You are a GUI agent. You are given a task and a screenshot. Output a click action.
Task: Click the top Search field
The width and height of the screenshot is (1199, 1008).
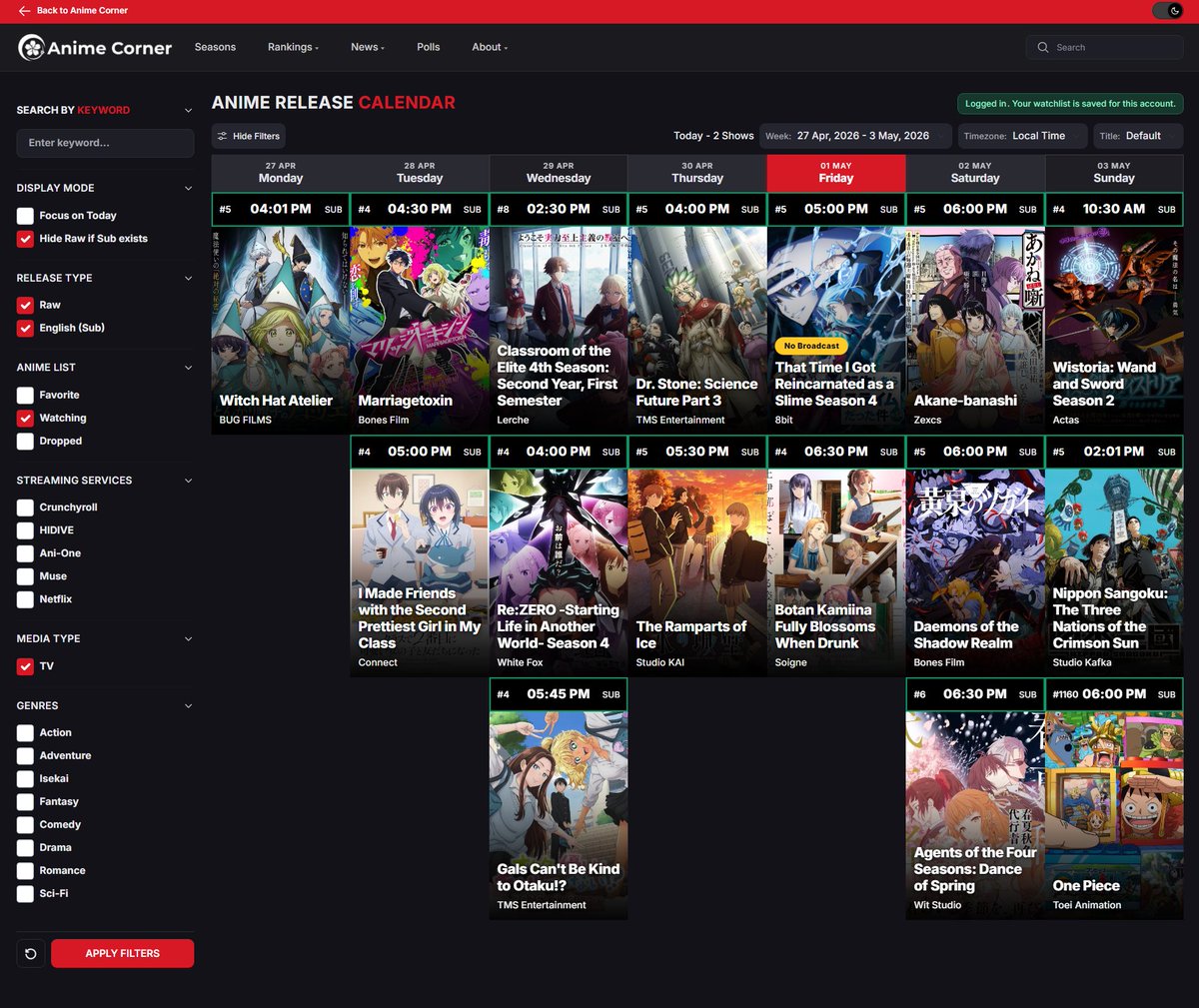1105,47
